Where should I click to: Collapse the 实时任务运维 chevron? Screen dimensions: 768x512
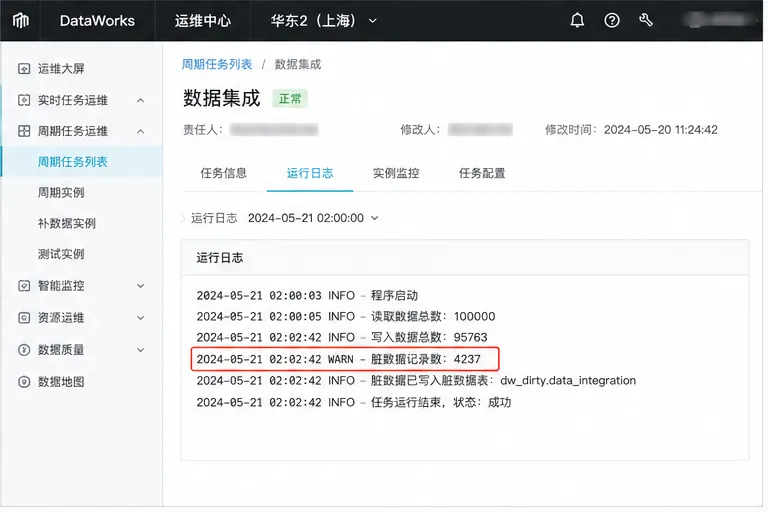coord(141,100)
